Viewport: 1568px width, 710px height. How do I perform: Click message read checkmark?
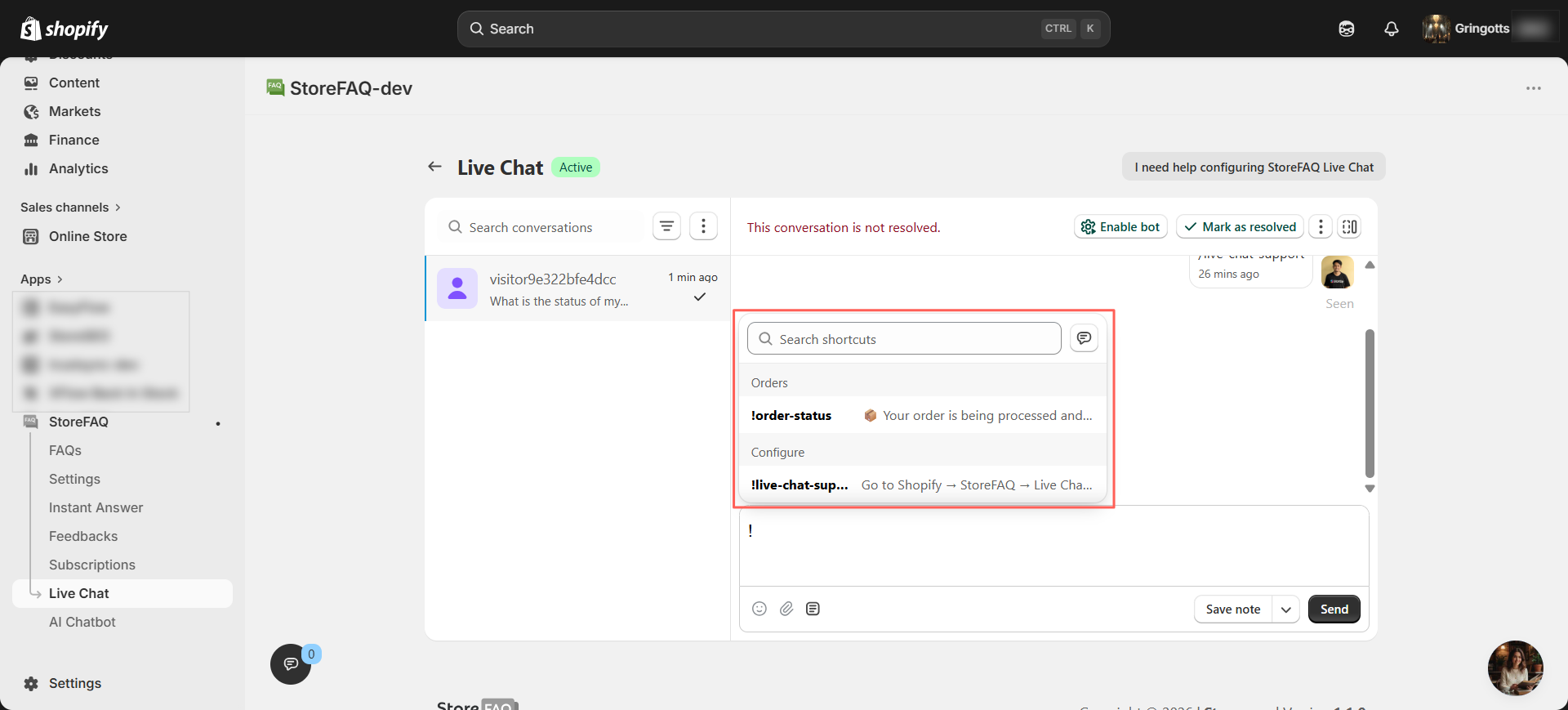click(x=700, y=297)
